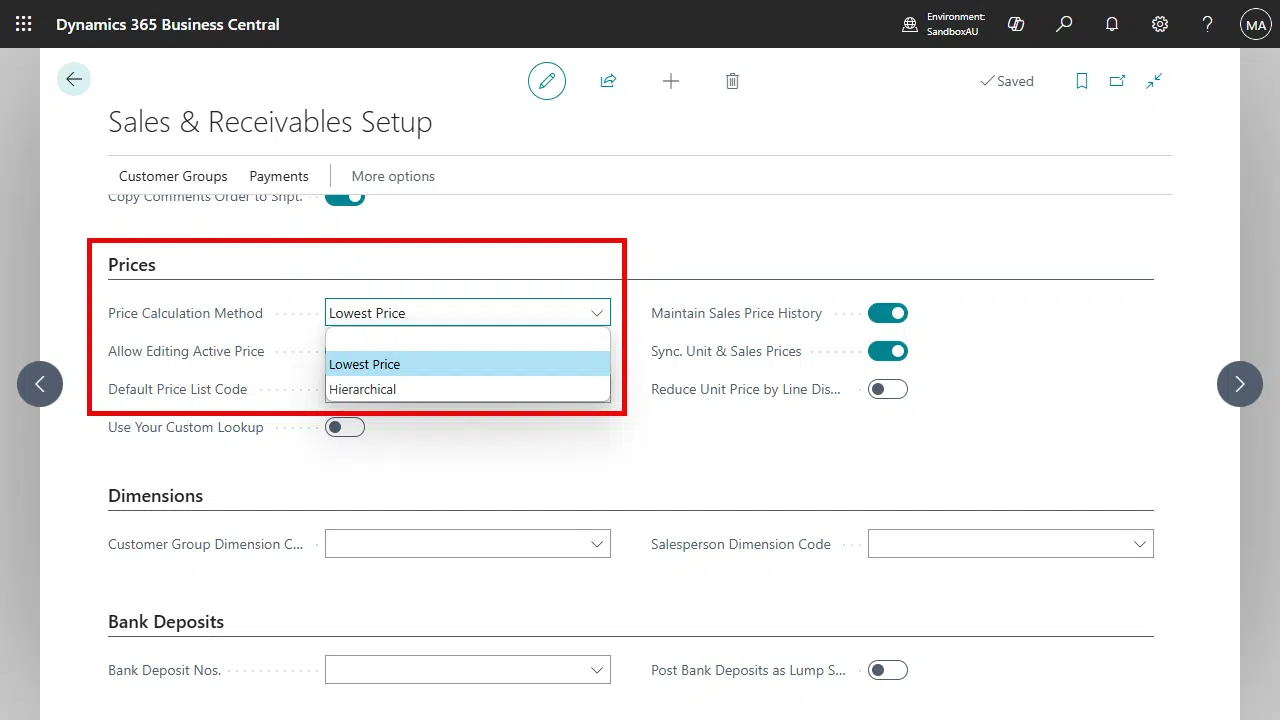The height and width of the screenshot is (720, 1280).
Task: Click More options link
Action: pos(393,176)
